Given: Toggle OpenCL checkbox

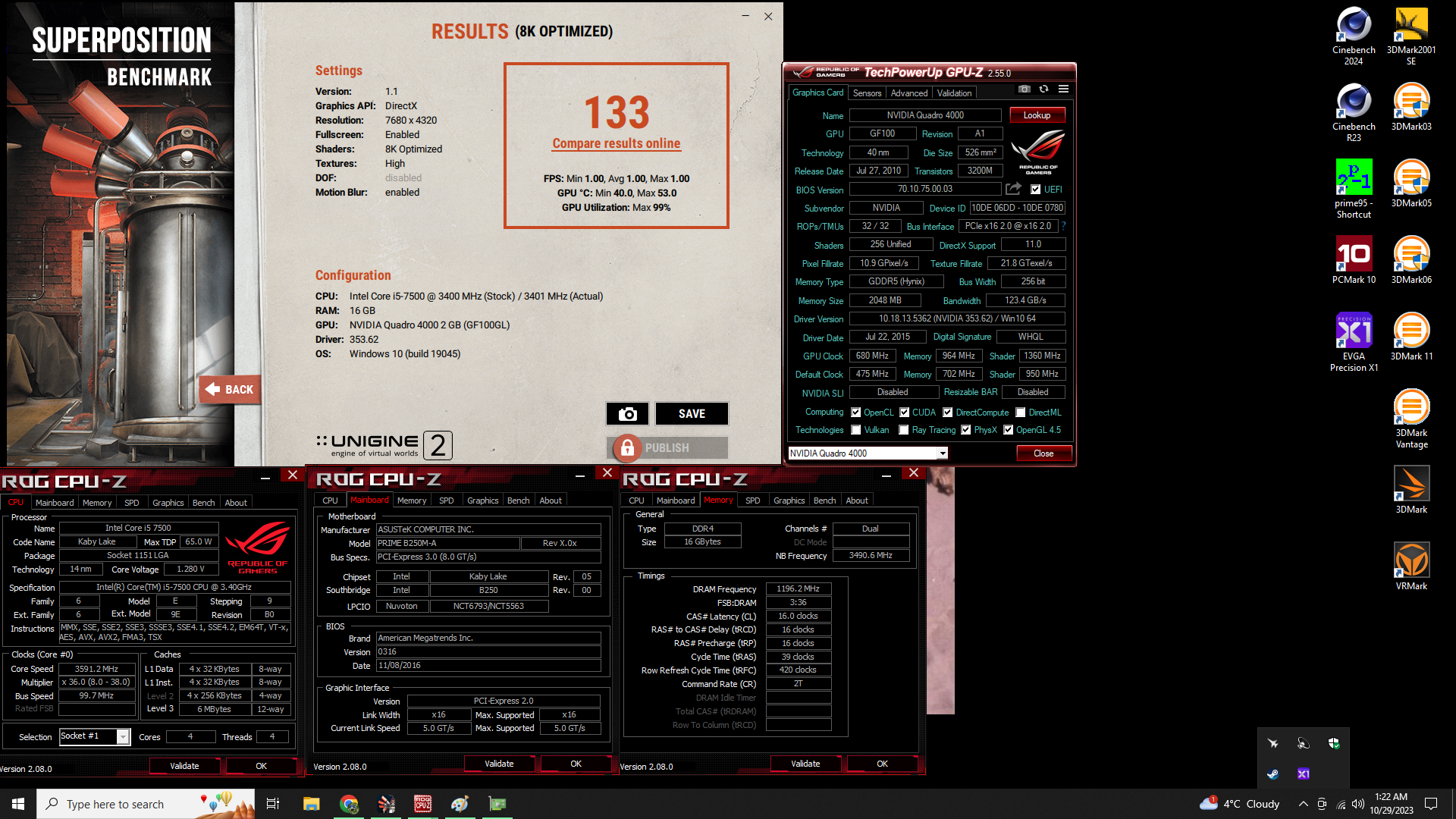Looking at the screenshot, I should 856,413.
